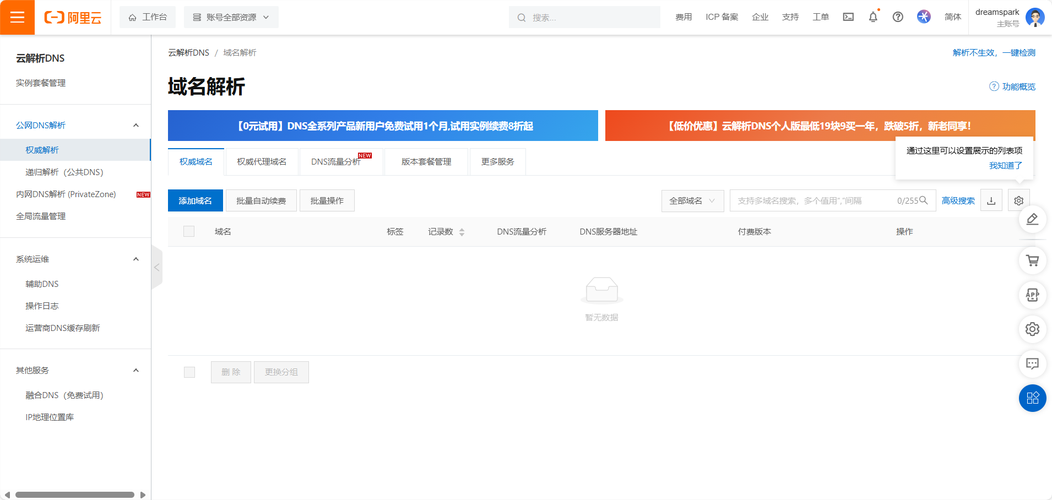Click the purple star assistant icon
Screen dimensions: 1052x500
tap(924, 17)
